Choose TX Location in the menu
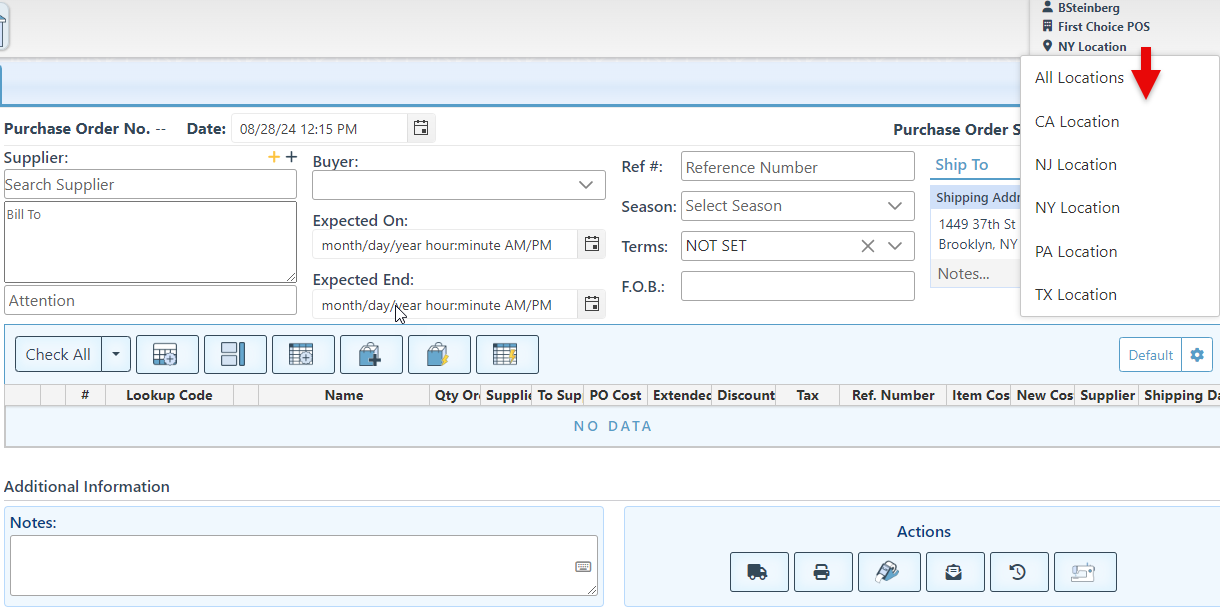1220x611 pixels. coord(1076,295)
